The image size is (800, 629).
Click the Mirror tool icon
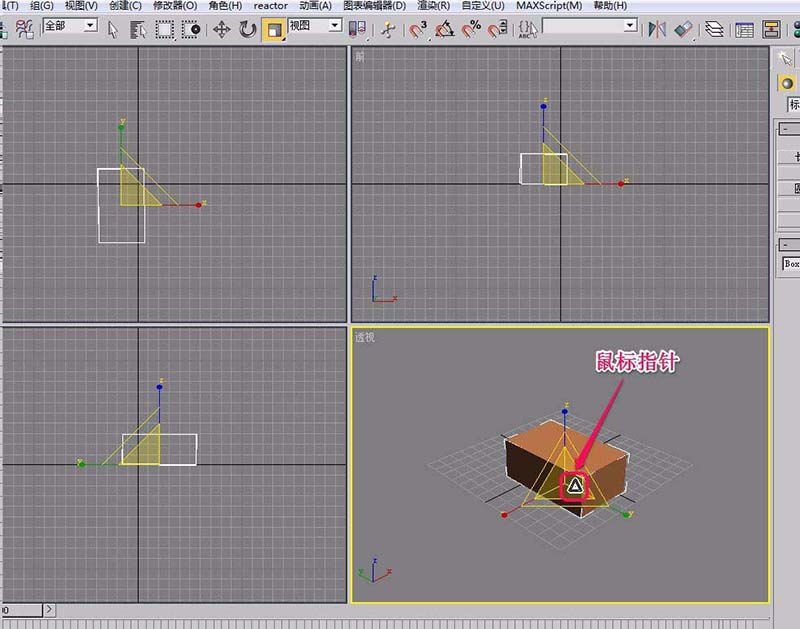pos(657,29)
